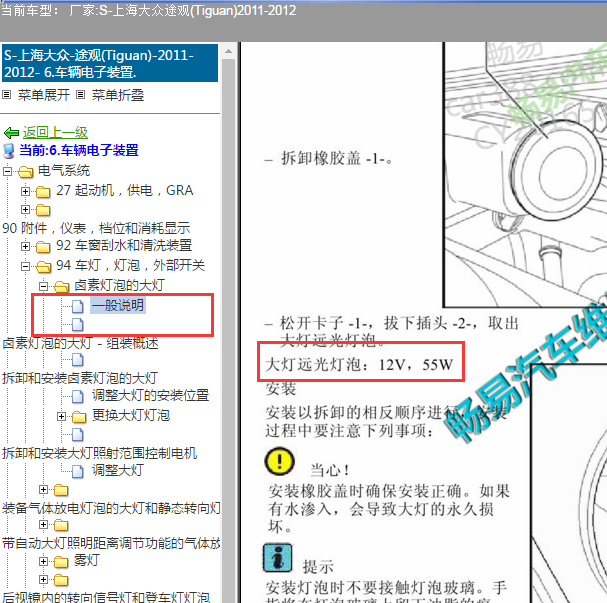Click the blue 提示 info icon
Screen dimensions: 607x603
pos(278,558)
